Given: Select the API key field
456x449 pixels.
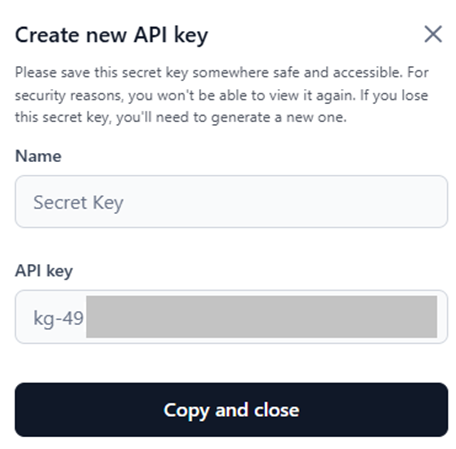Looking at the screenshot, I should (231, 317).
